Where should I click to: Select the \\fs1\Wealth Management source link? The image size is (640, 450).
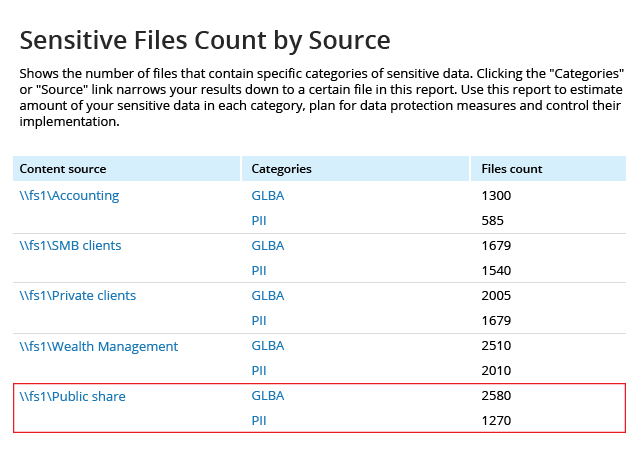(x=99, y=346)
